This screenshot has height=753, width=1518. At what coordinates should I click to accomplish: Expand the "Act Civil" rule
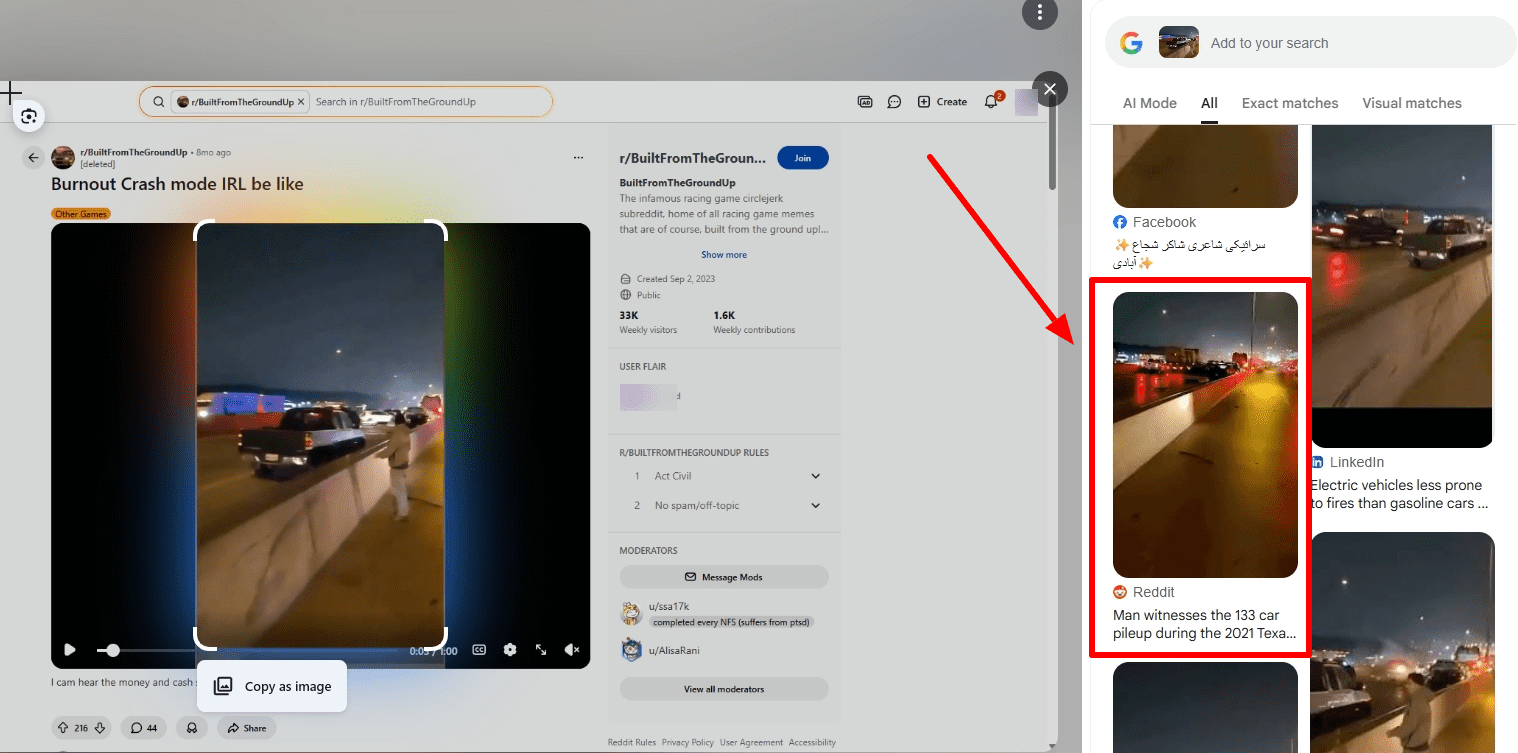click(x=815, y=476)
